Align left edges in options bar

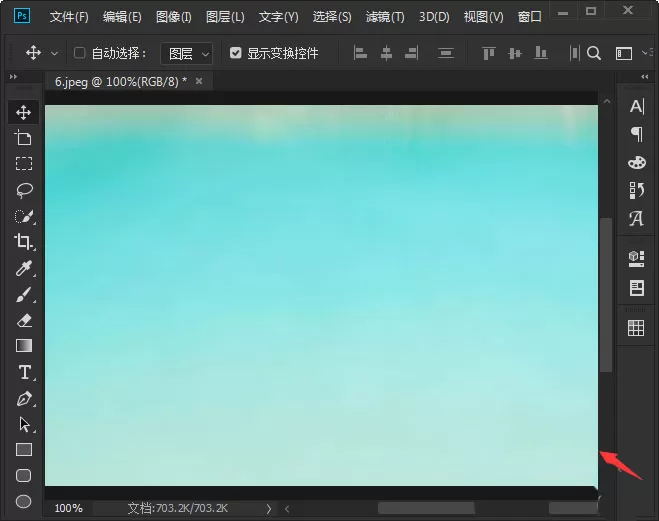360,53
